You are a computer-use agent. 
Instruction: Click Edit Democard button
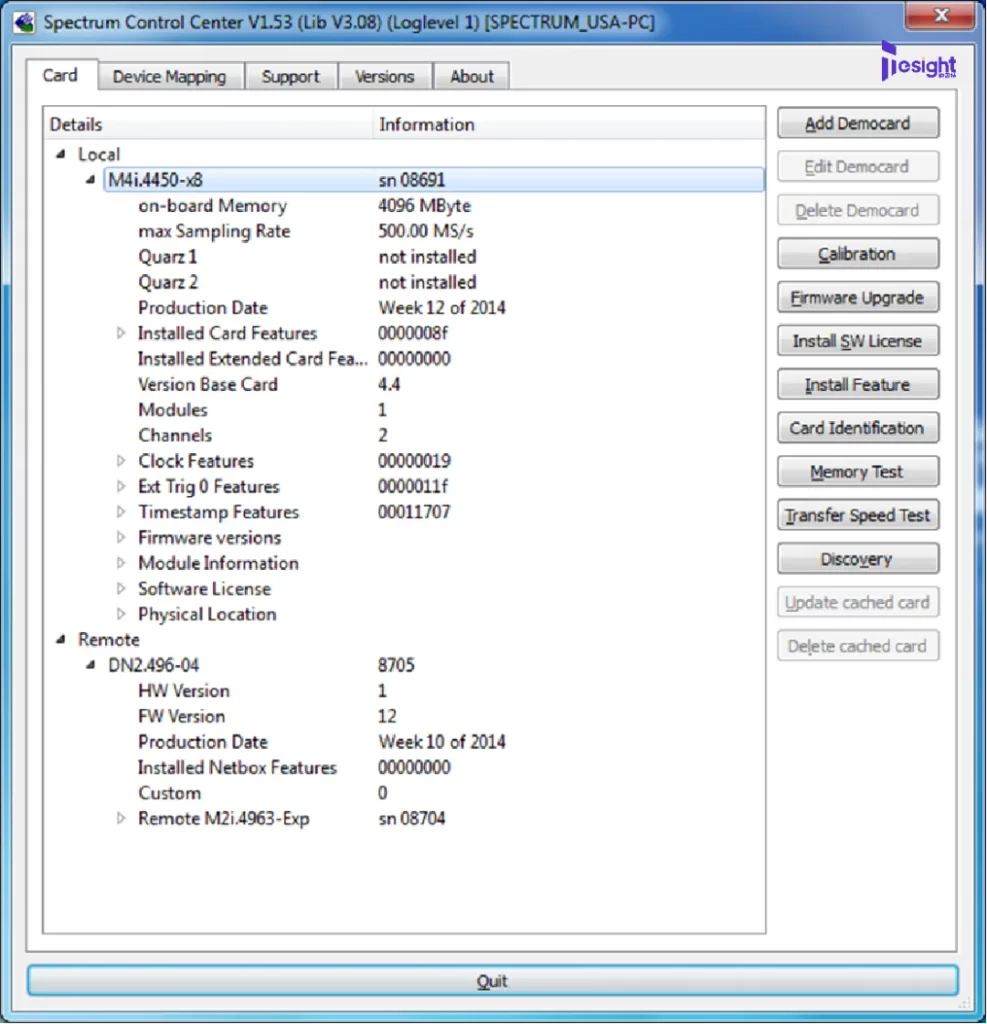pyautogui.click(x=858, y=167)
